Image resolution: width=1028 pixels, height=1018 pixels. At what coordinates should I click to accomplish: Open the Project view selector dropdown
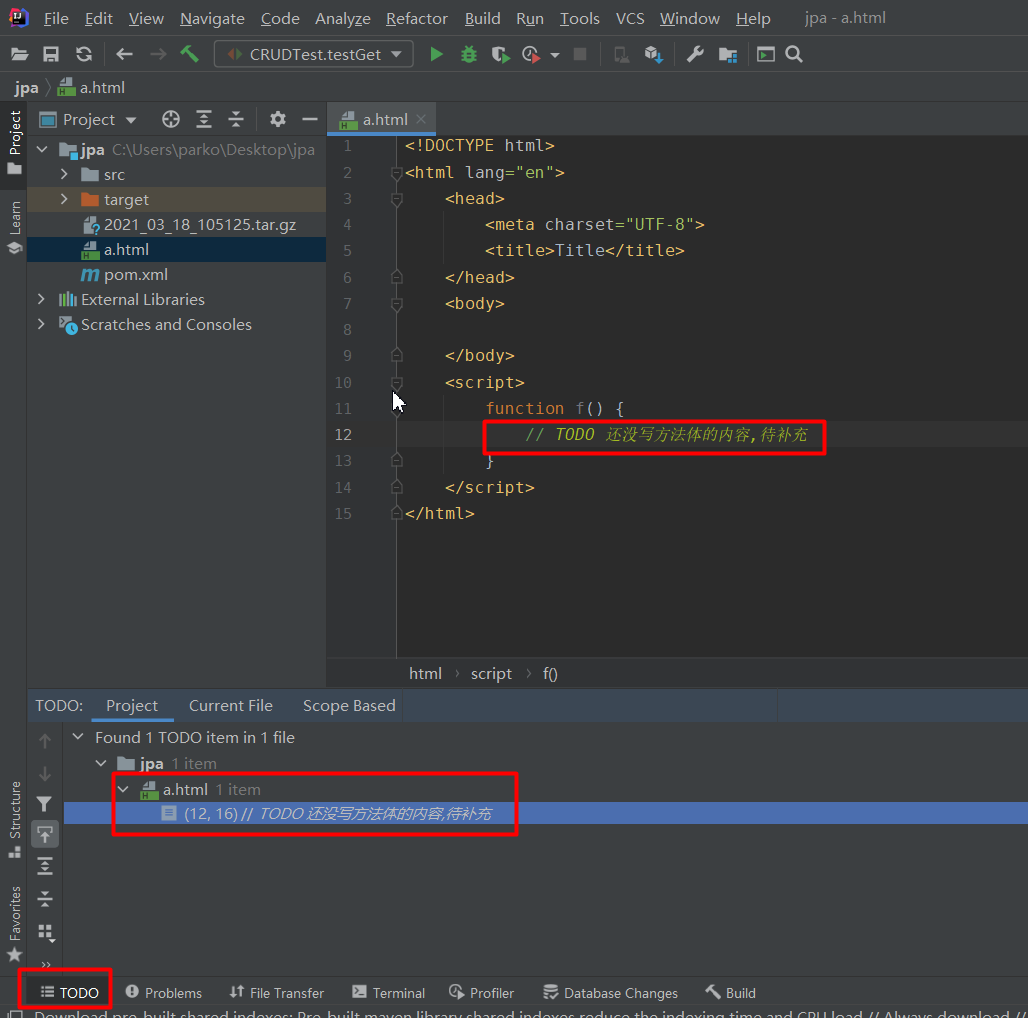pyautogui.click(x=88, y=119)
